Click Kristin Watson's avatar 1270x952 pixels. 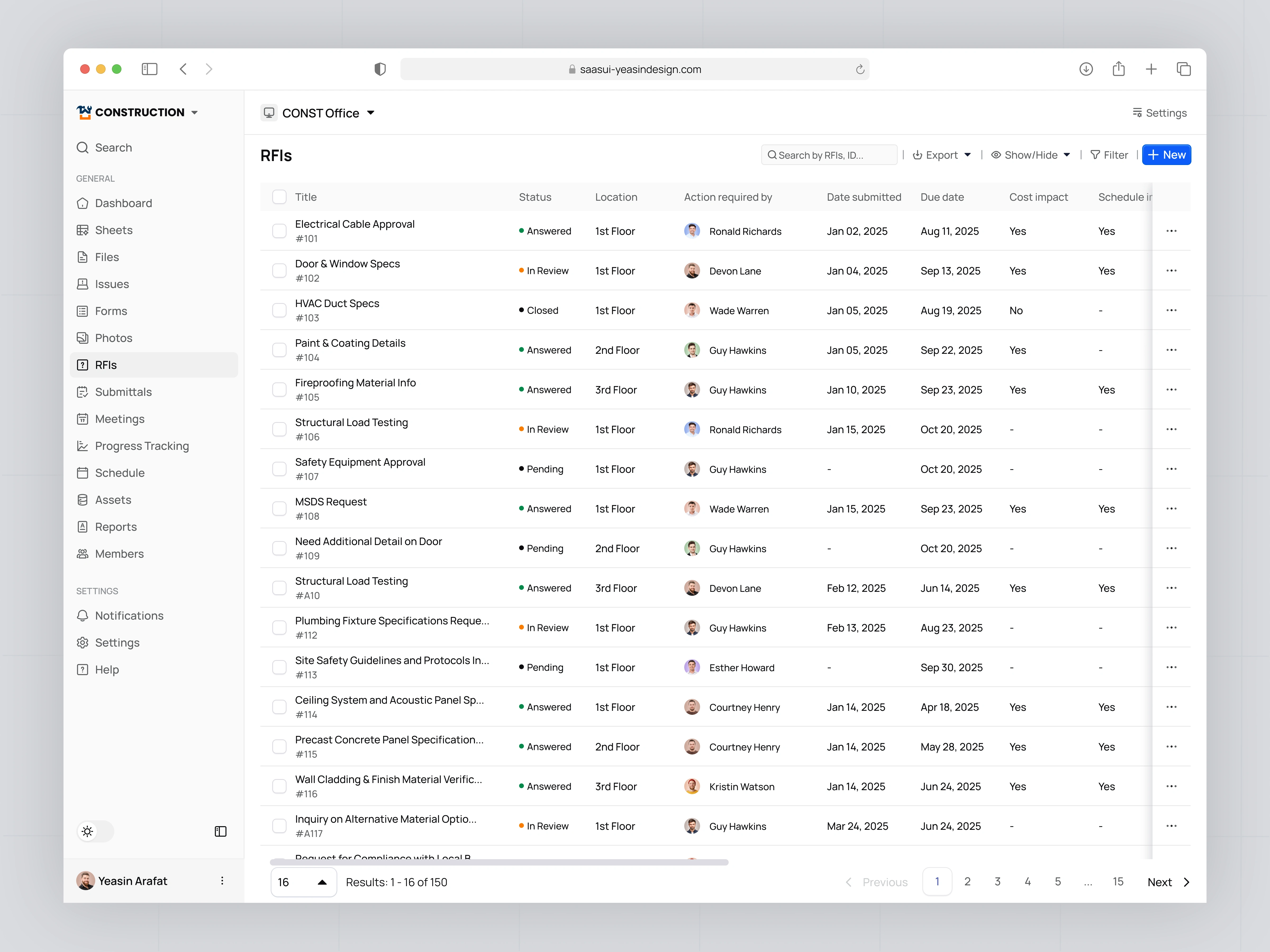[692, 786]
